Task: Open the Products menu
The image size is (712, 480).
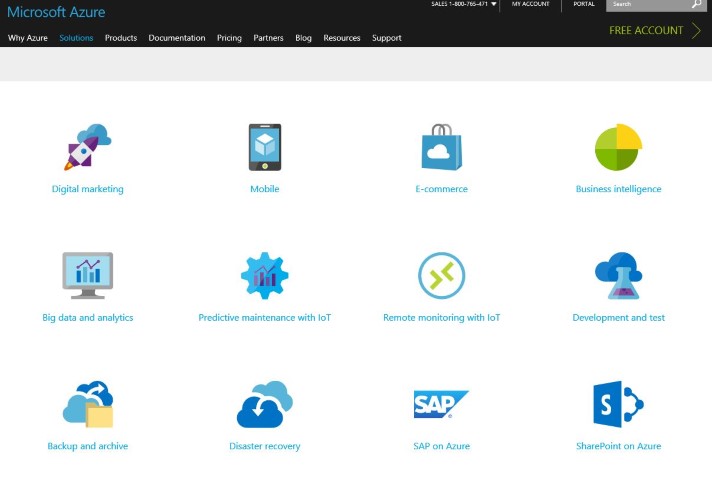Action: [121, 38]
